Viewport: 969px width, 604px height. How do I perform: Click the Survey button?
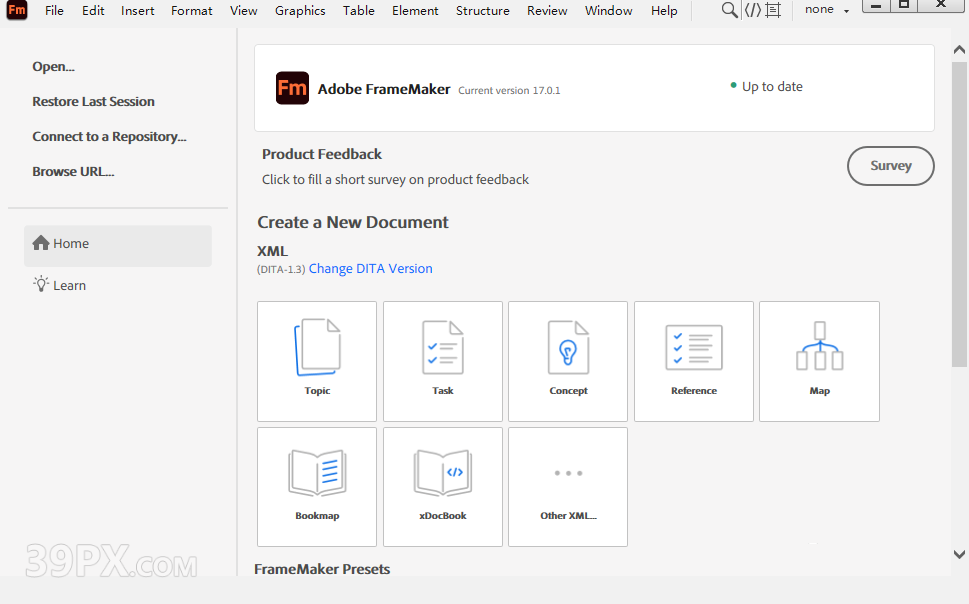(x=891, y=166)
